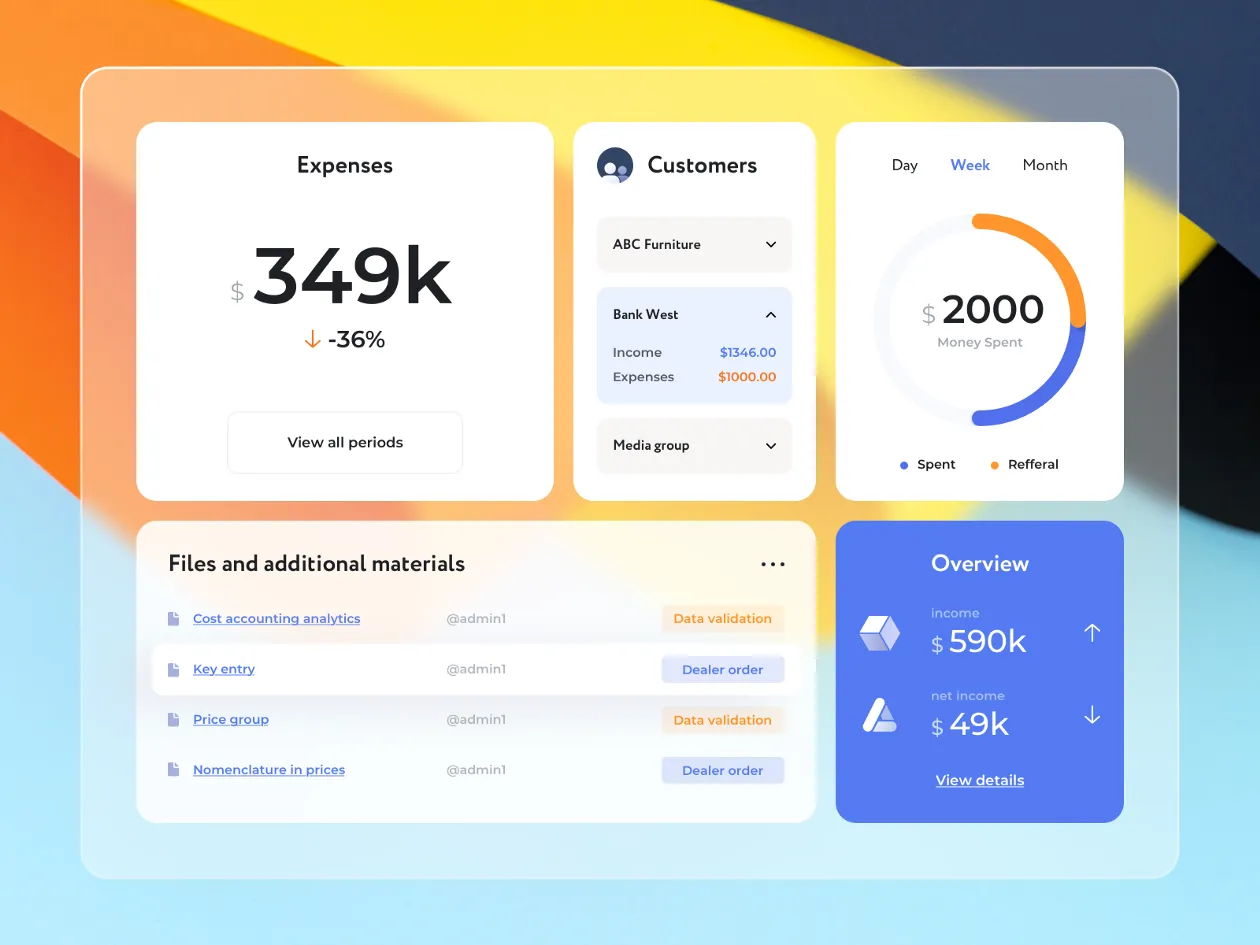The width and height of the screenshot is (1260, 945).
Task: Click the Customers avatar icon
Action: tap(615, 165)
